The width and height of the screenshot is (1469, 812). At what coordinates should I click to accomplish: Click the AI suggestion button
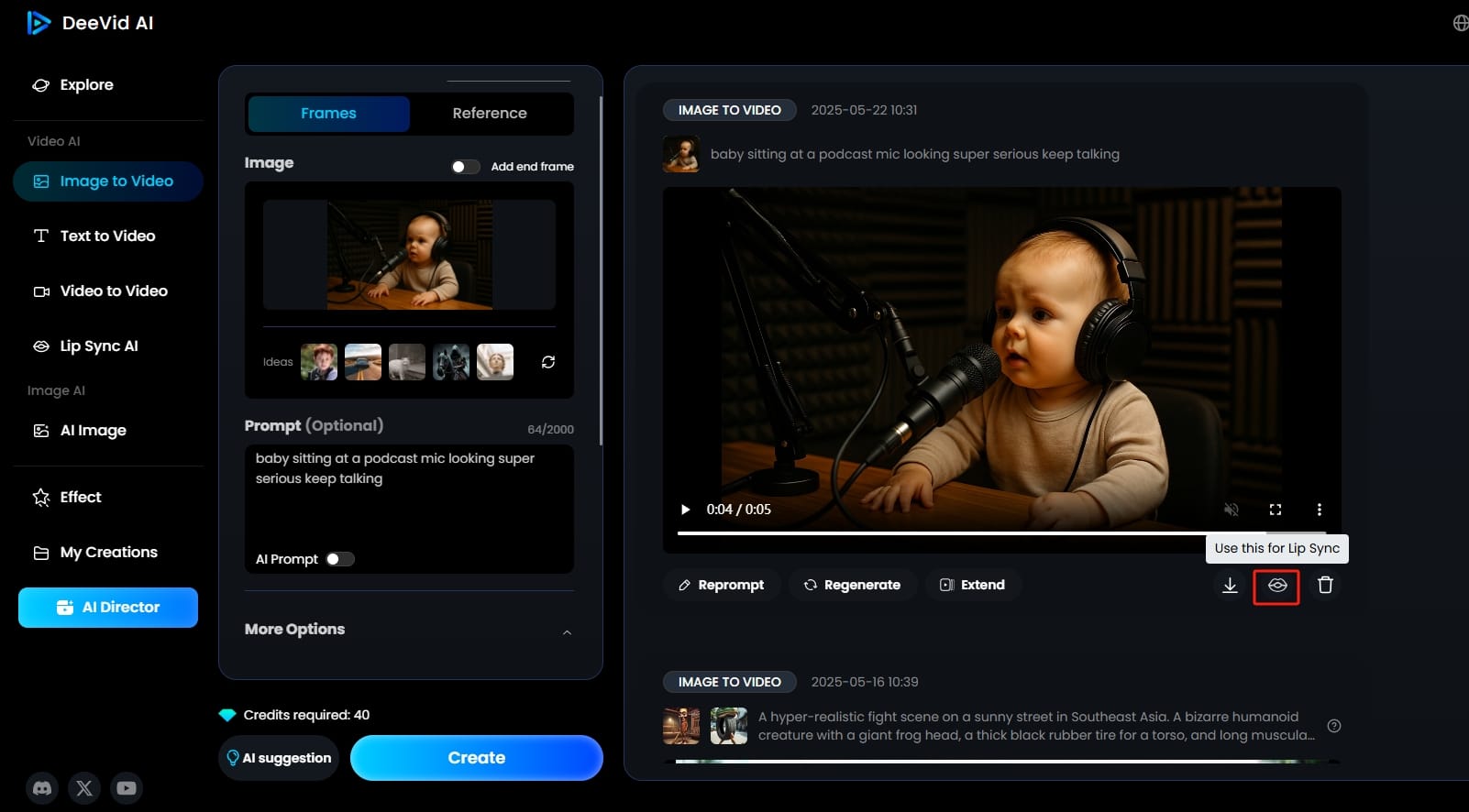[279, 758]
